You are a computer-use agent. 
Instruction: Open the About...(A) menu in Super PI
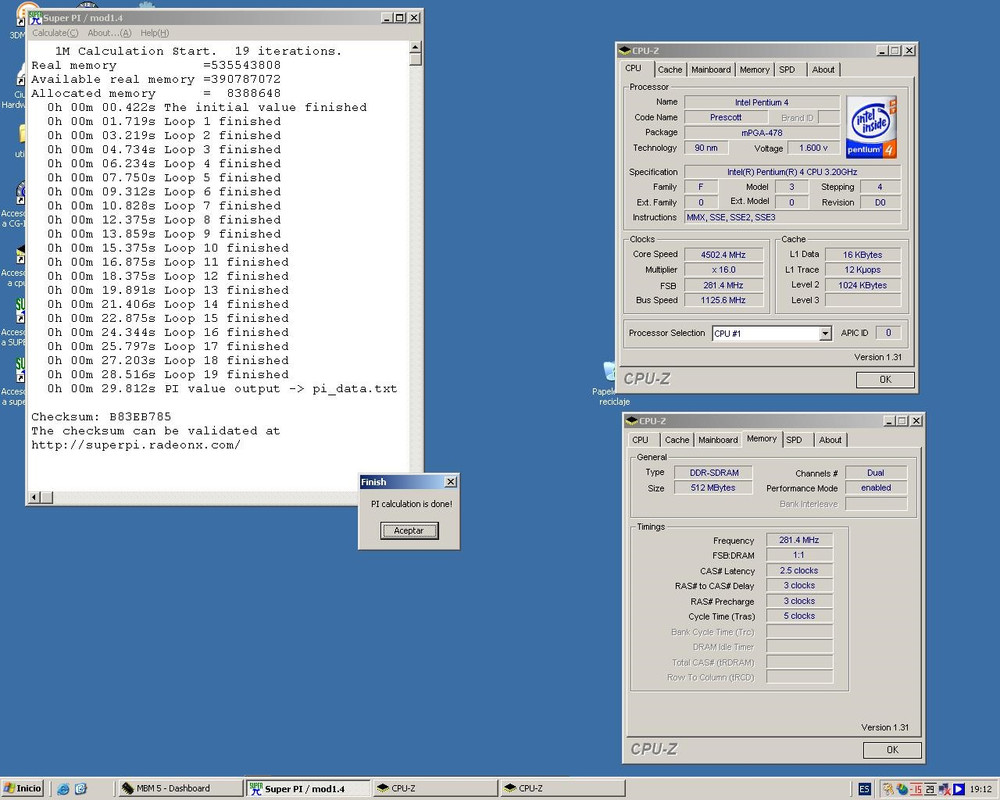(x=109, y=33)
